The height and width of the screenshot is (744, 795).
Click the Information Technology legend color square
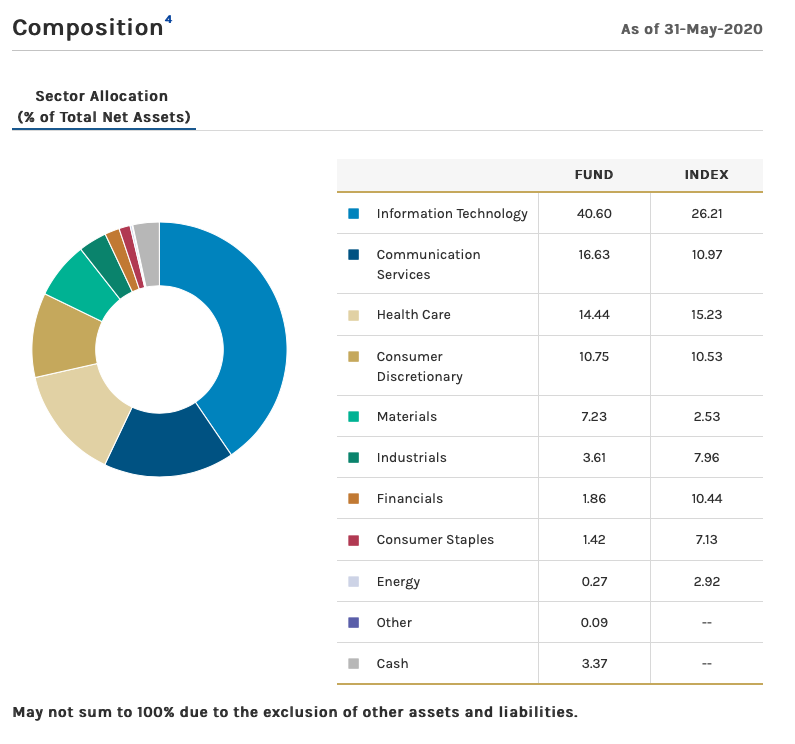(353, 213)
